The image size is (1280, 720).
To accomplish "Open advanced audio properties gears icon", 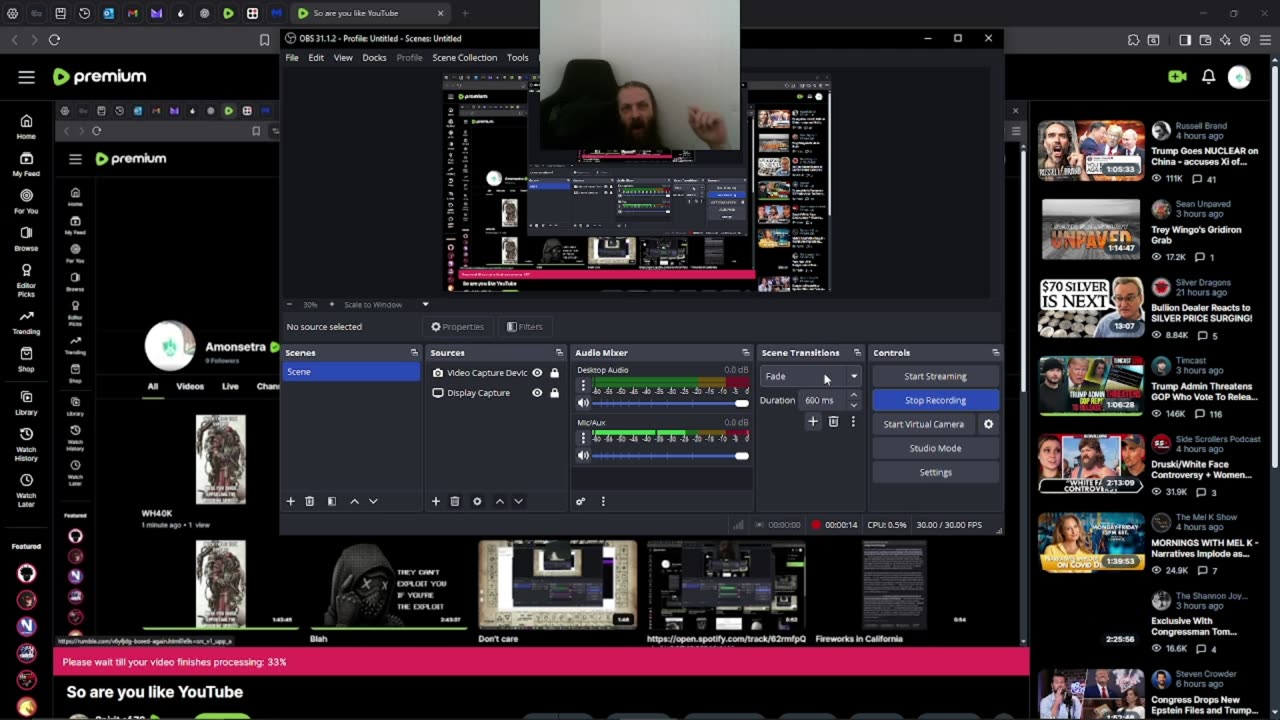I will (580, 501).
